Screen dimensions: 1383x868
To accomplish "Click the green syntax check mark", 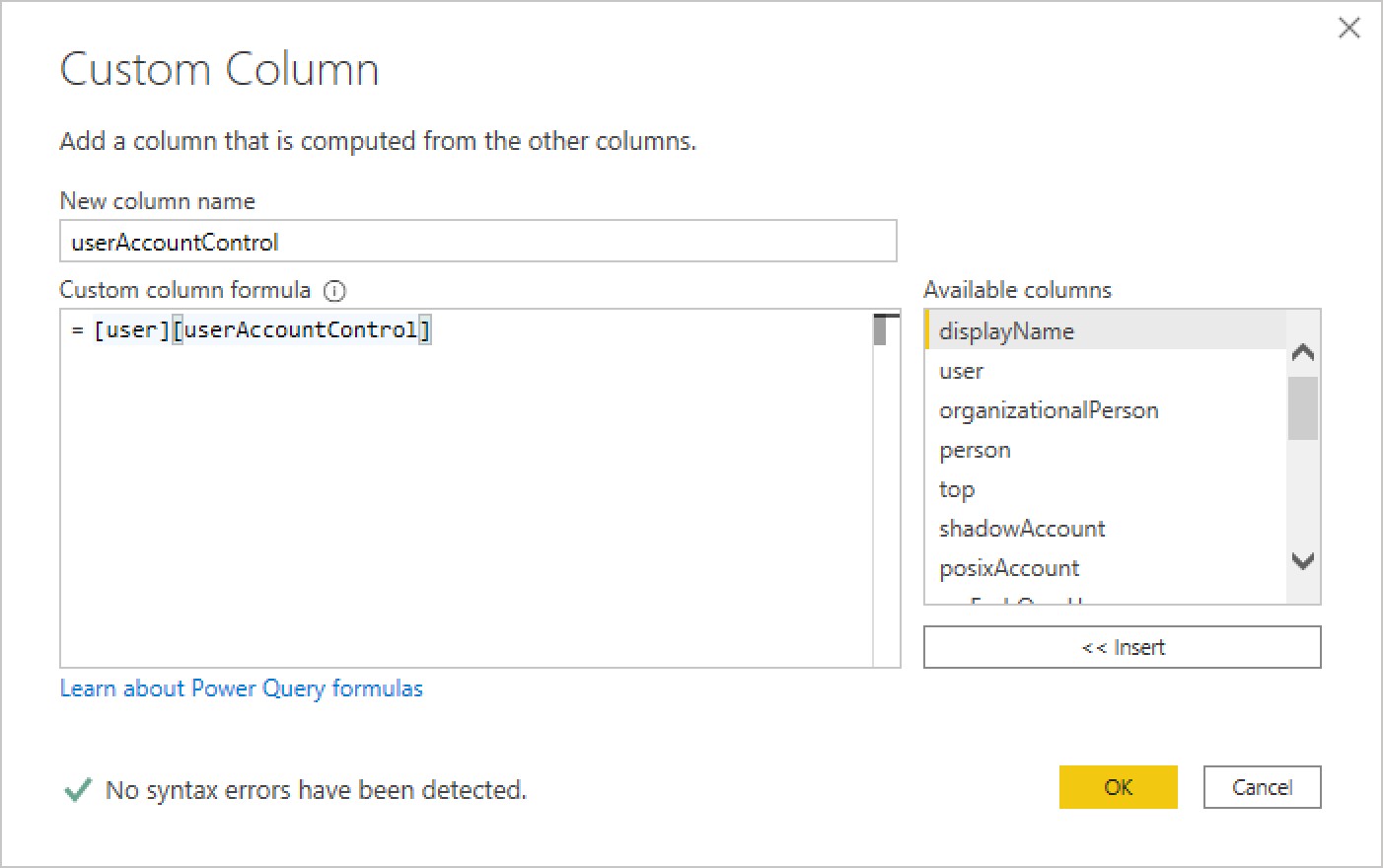I will (78, 790).
